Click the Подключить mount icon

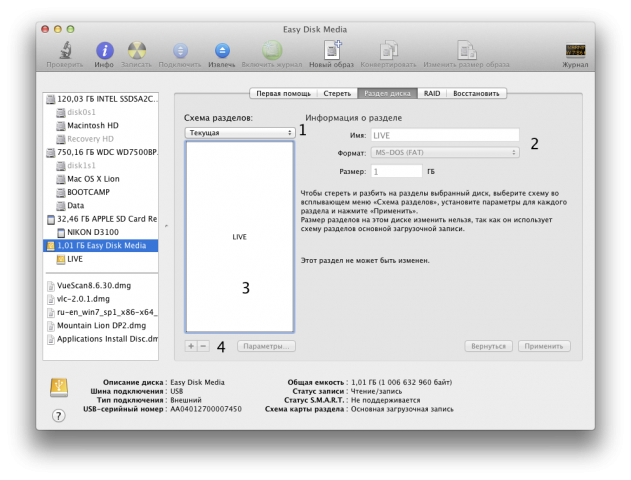[x=180, y=50]
